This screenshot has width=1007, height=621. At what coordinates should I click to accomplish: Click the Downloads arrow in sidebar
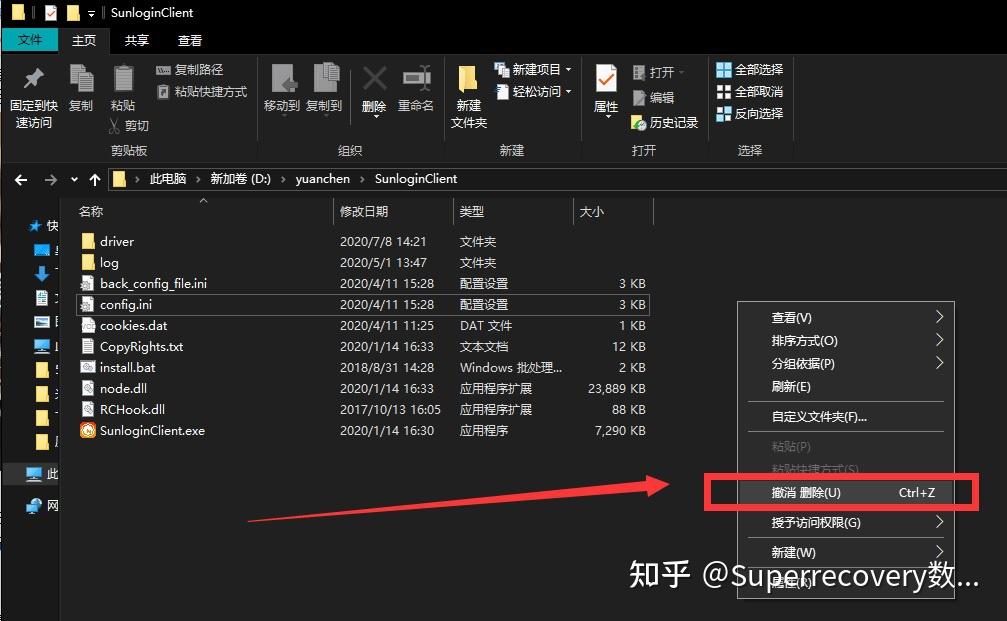42,274
